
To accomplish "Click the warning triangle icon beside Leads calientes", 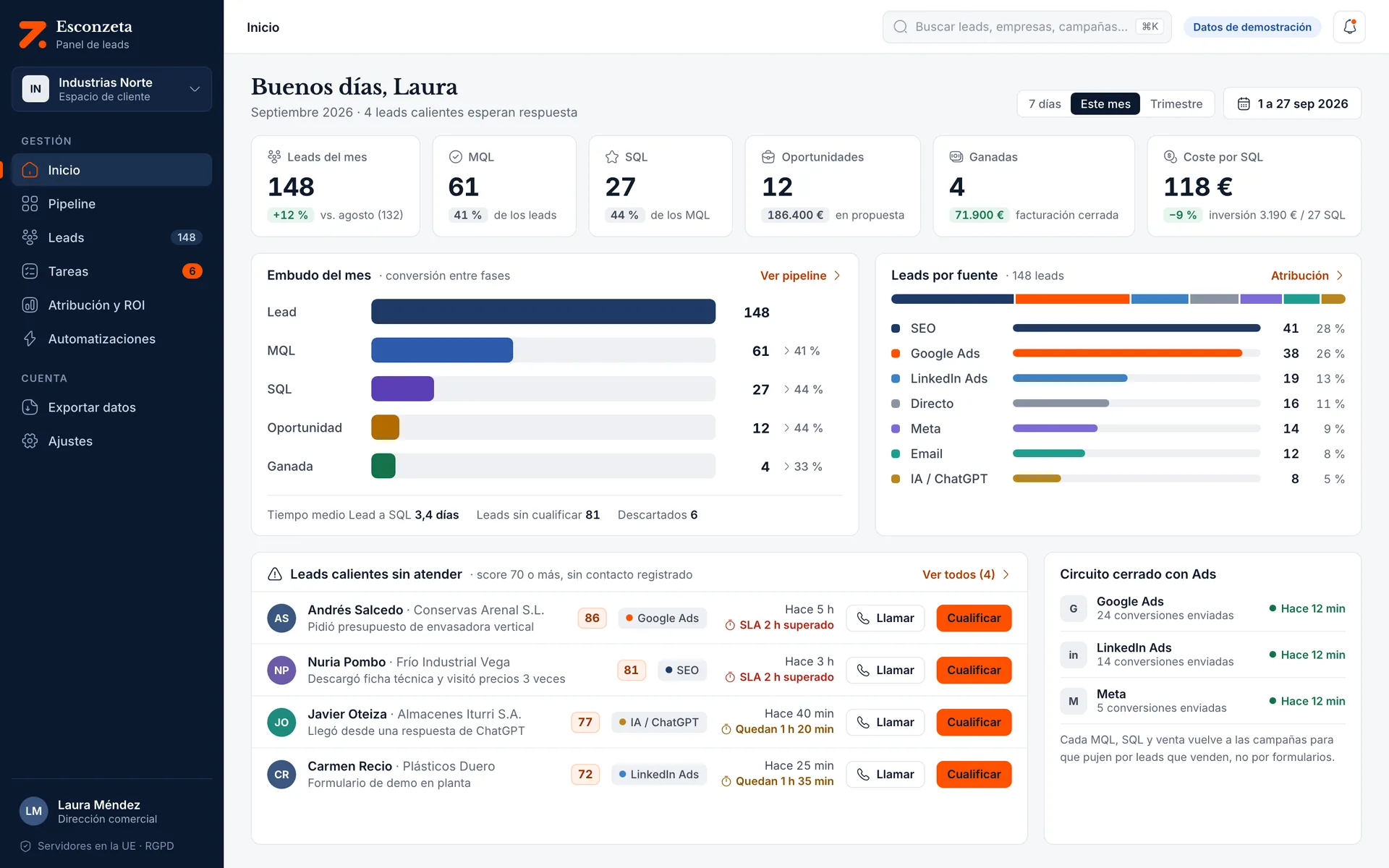I will tap(275, 574).
